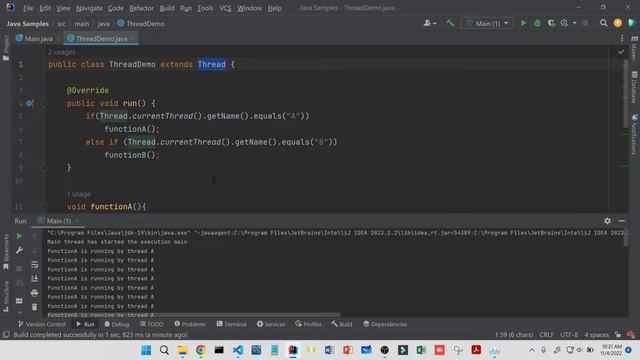Open the Project tool window sidebar
Screen dimensions: 640x360
pyautogui.click(x=6, y=47)
